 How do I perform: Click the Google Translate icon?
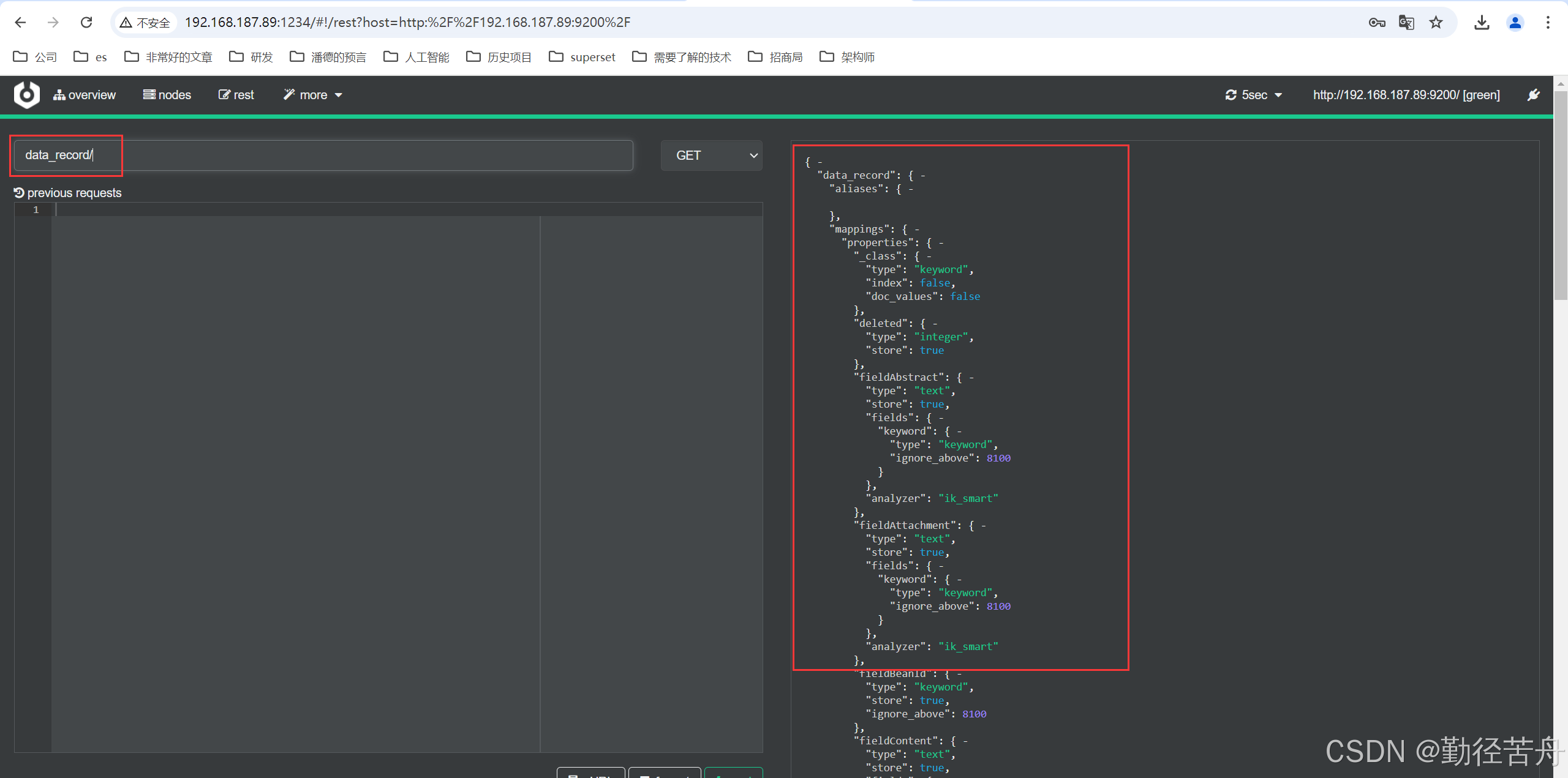1406,23
